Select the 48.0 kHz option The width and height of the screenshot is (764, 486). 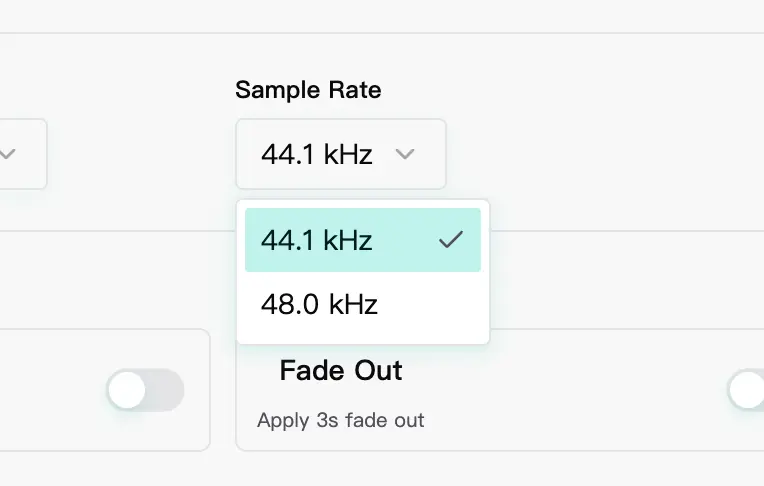coord(320,303)
